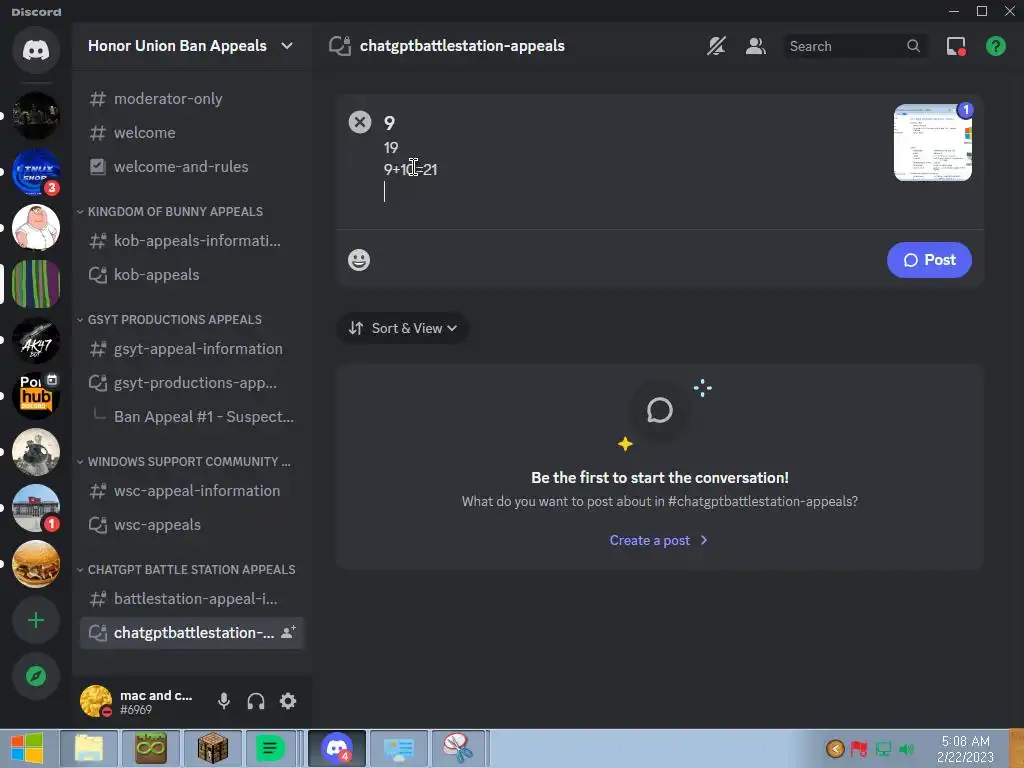Open the Linux Shop server icon

pyautogui.click(x=36, y=172)
